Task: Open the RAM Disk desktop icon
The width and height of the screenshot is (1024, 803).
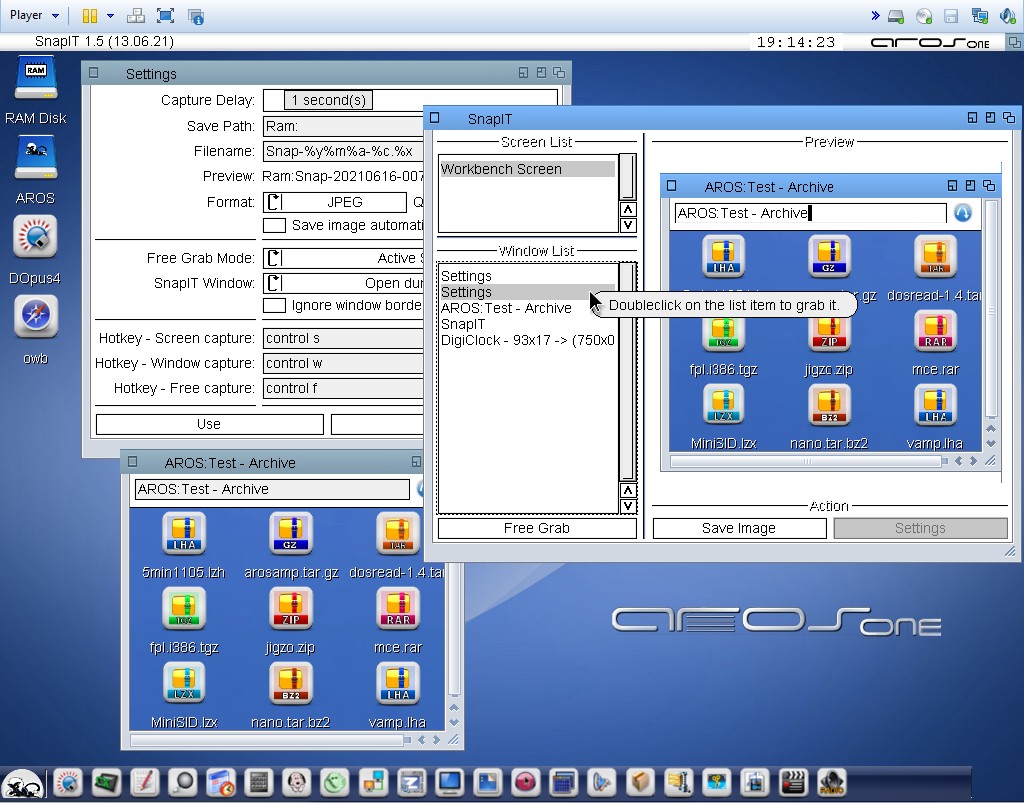Action: point(35,80)
